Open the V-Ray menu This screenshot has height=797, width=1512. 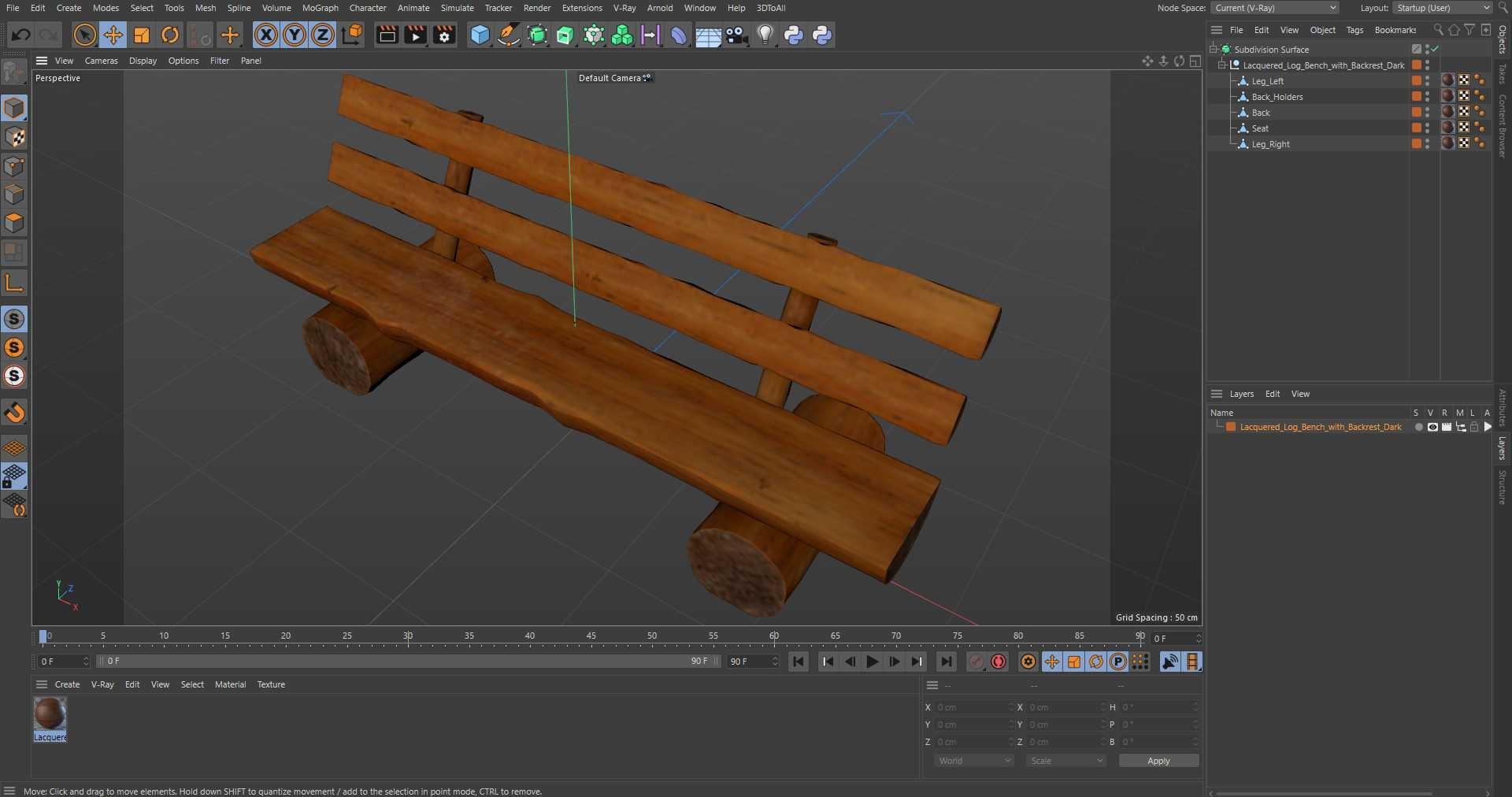tap(624, 8)
